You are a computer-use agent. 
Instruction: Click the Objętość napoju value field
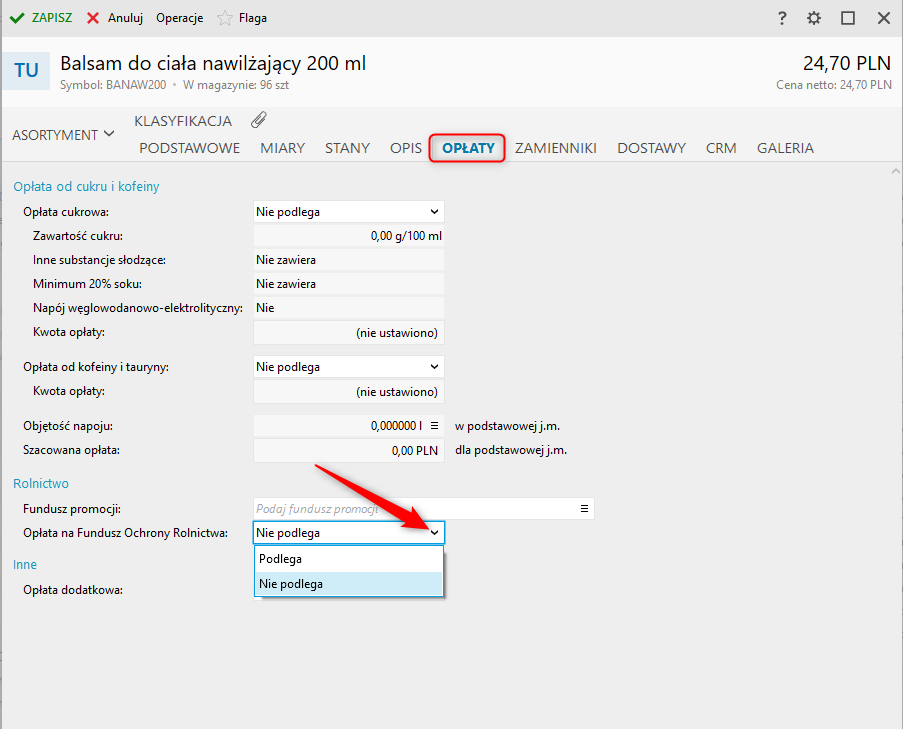pos(348,426)
